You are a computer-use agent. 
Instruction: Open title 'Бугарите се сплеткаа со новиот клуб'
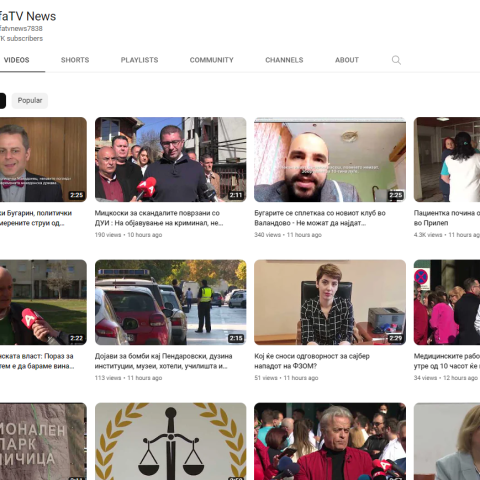coord(320,218)
